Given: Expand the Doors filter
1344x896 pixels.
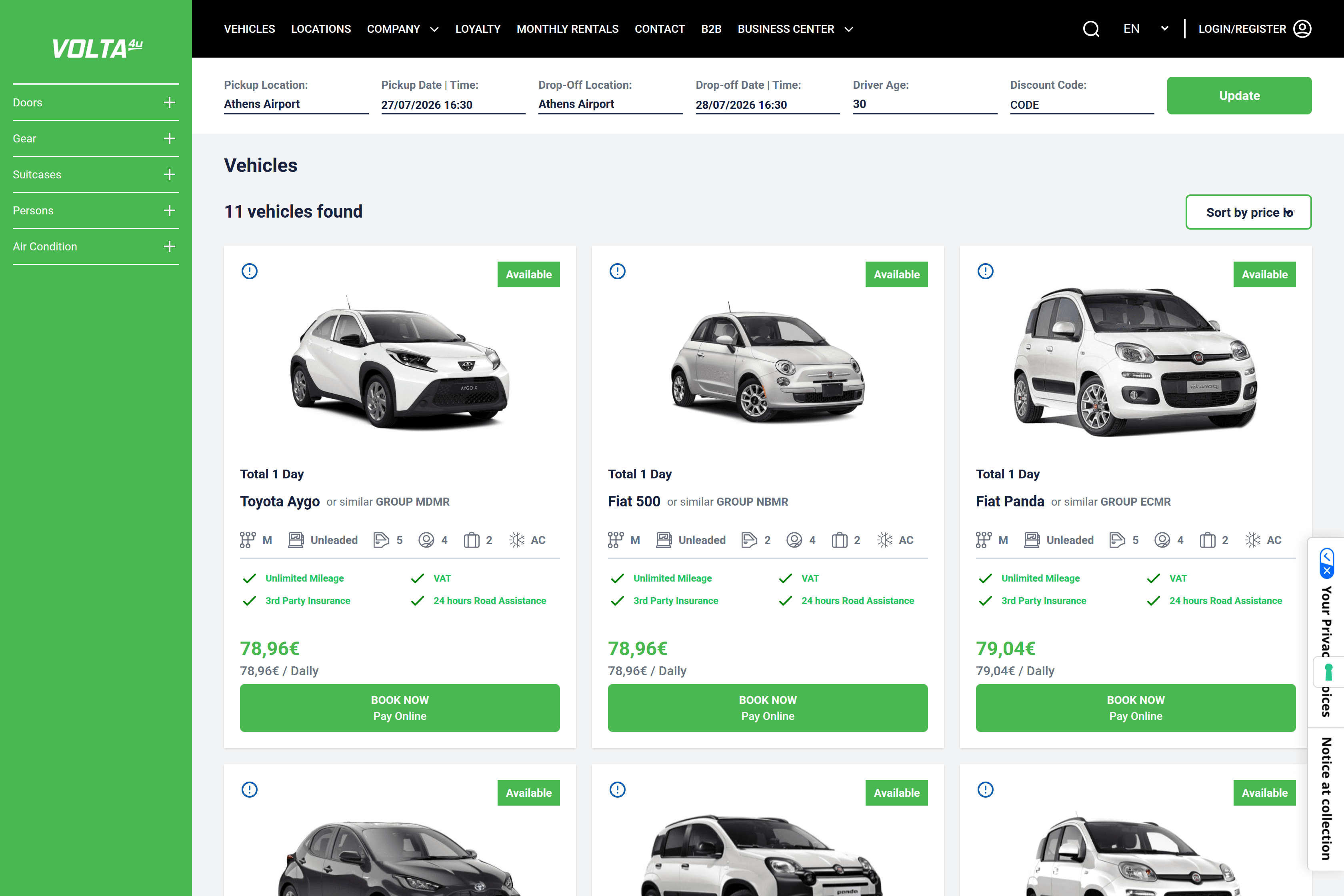Looking at the screenshot, I should click(x=96, y=103).
